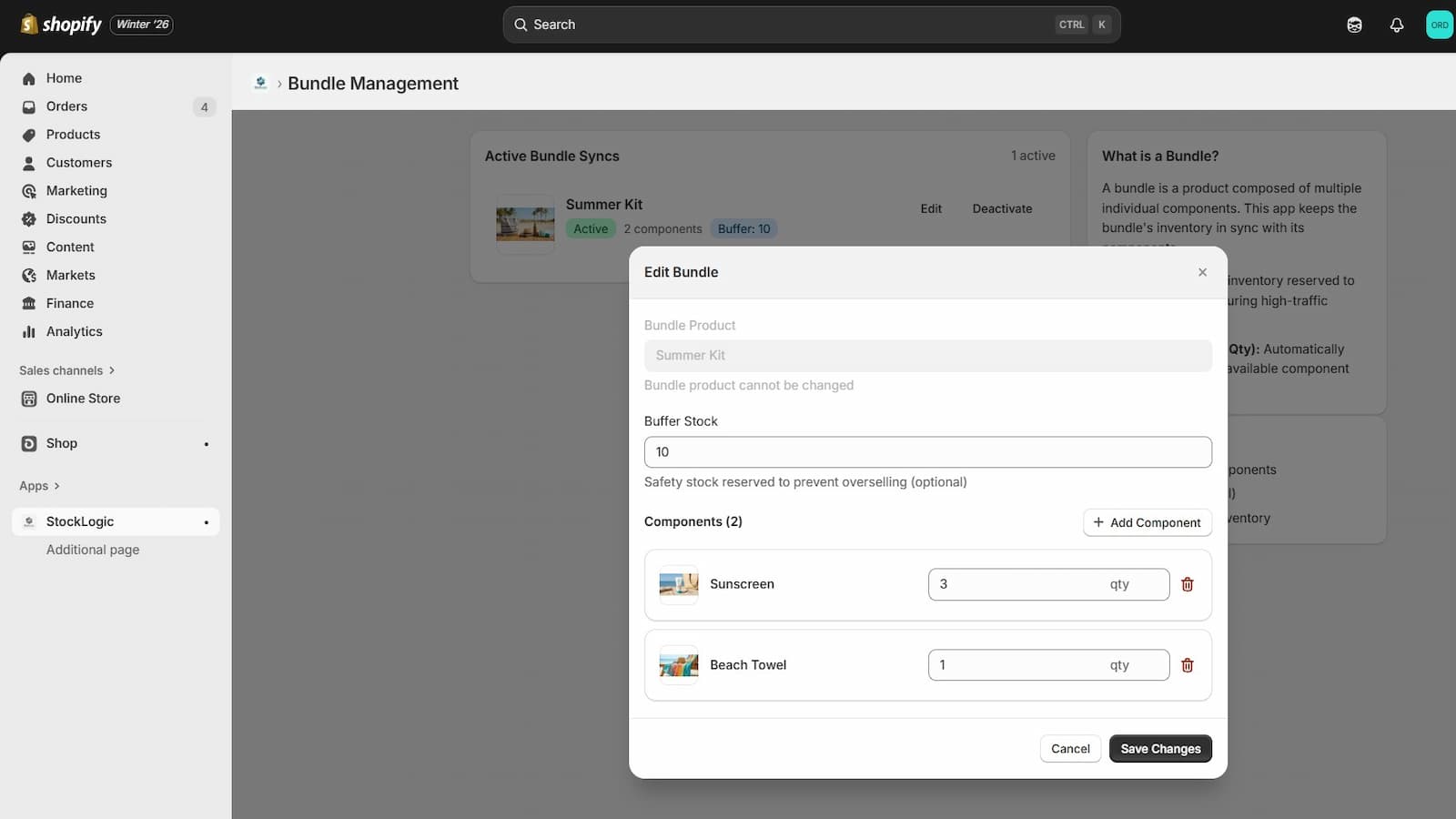Click the Discounts icon in sidebar
The height and width of the screenshot is (819, 1456).
click(29, 219)
